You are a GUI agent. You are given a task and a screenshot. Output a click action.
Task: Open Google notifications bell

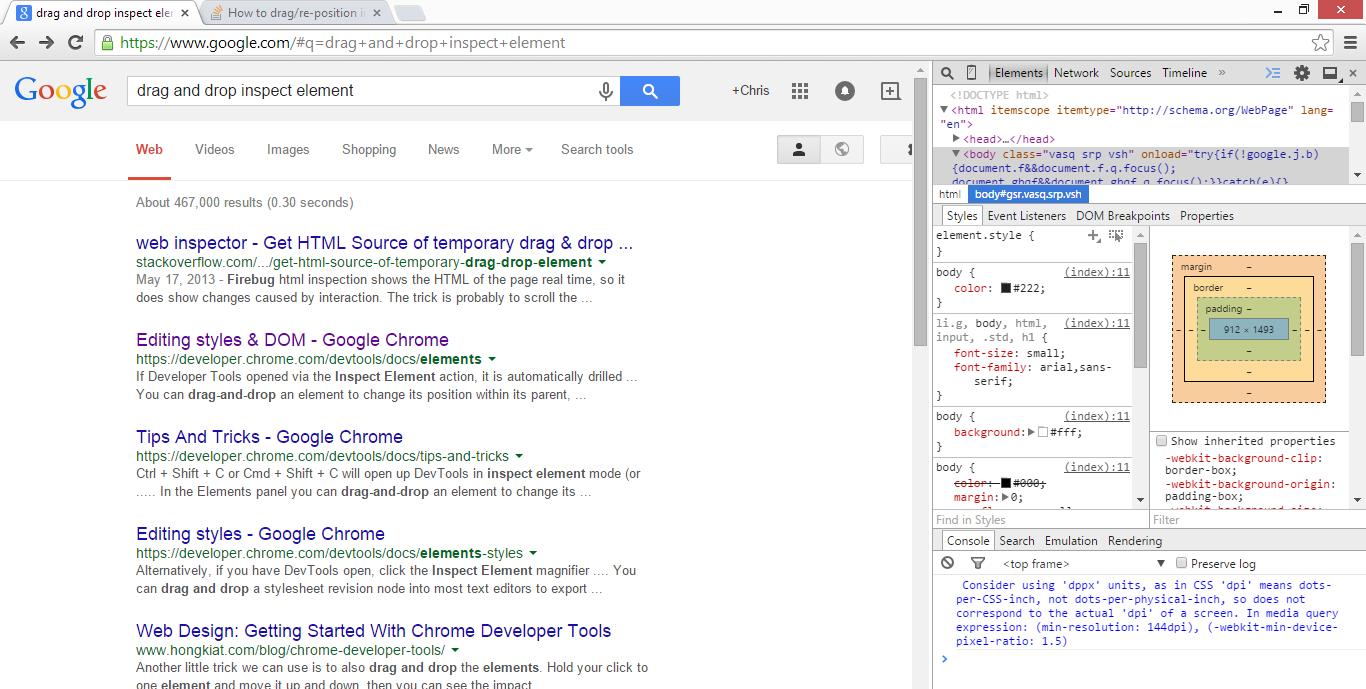pos(845,91)
